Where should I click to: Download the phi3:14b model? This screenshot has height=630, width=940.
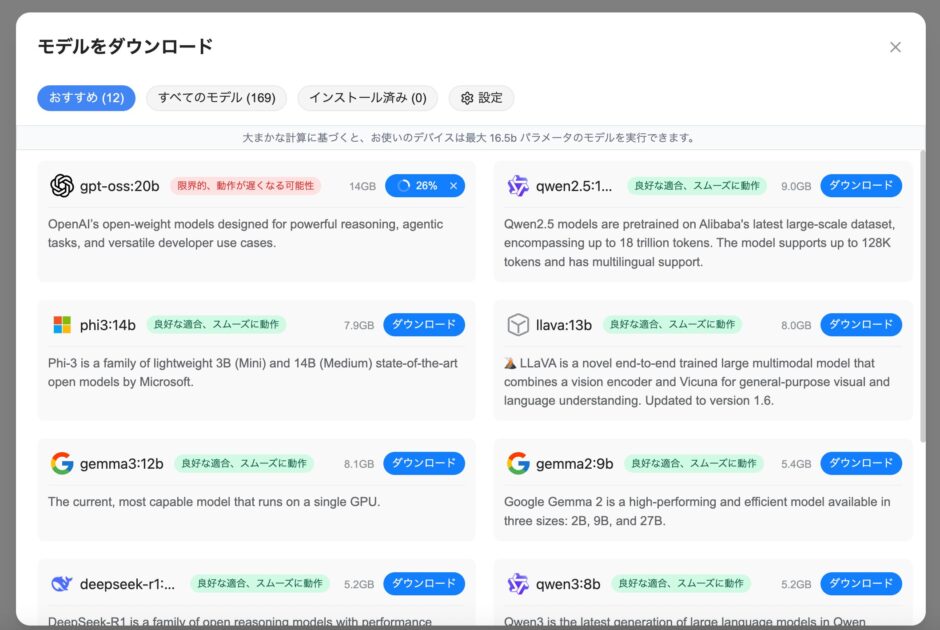(x=424, y=325)
